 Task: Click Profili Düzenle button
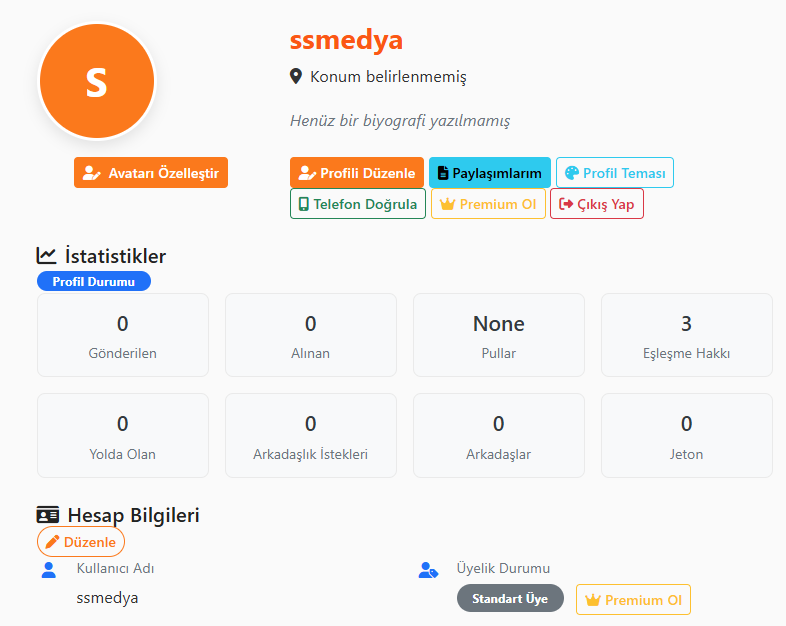357,173
